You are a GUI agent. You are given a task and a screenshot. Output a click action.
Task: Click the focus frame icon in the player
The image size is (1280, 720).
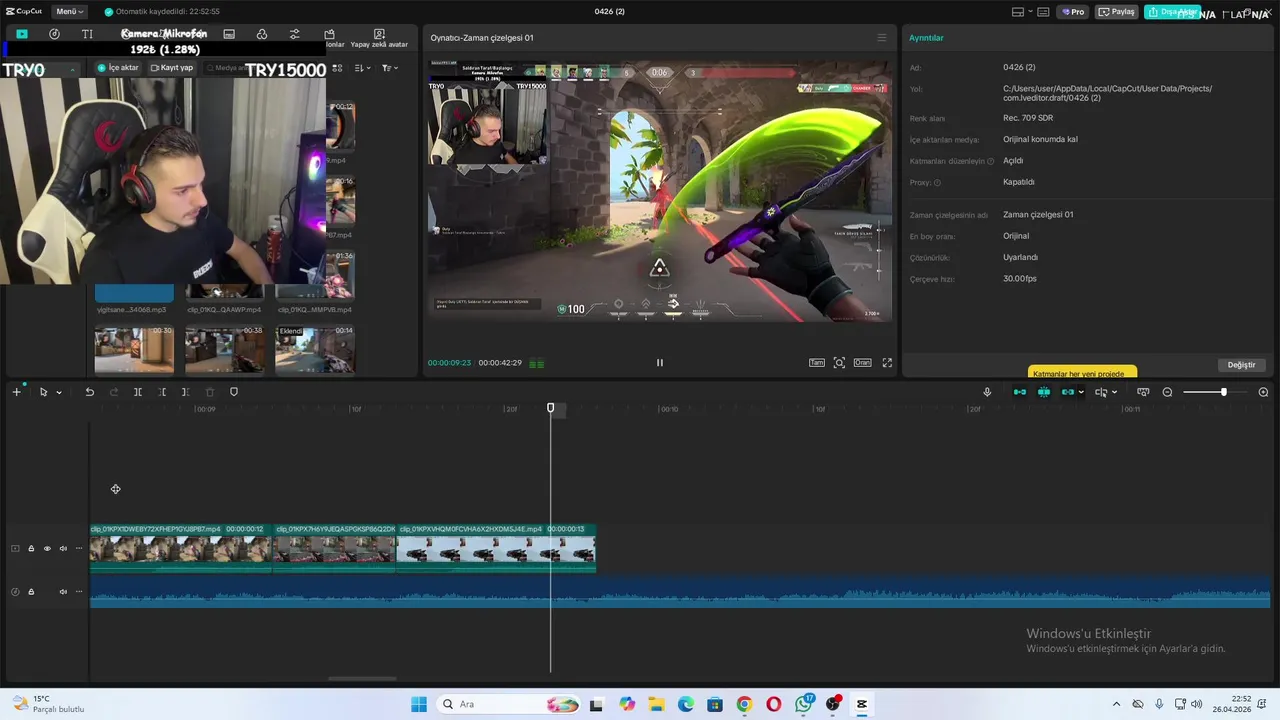point(839,363)
